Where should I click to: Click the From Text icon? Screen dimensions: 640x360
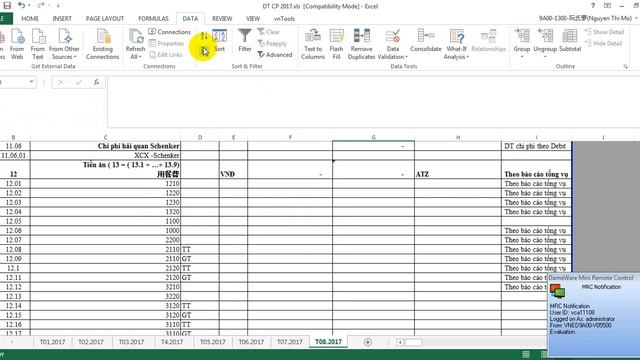tap(38, 44)
